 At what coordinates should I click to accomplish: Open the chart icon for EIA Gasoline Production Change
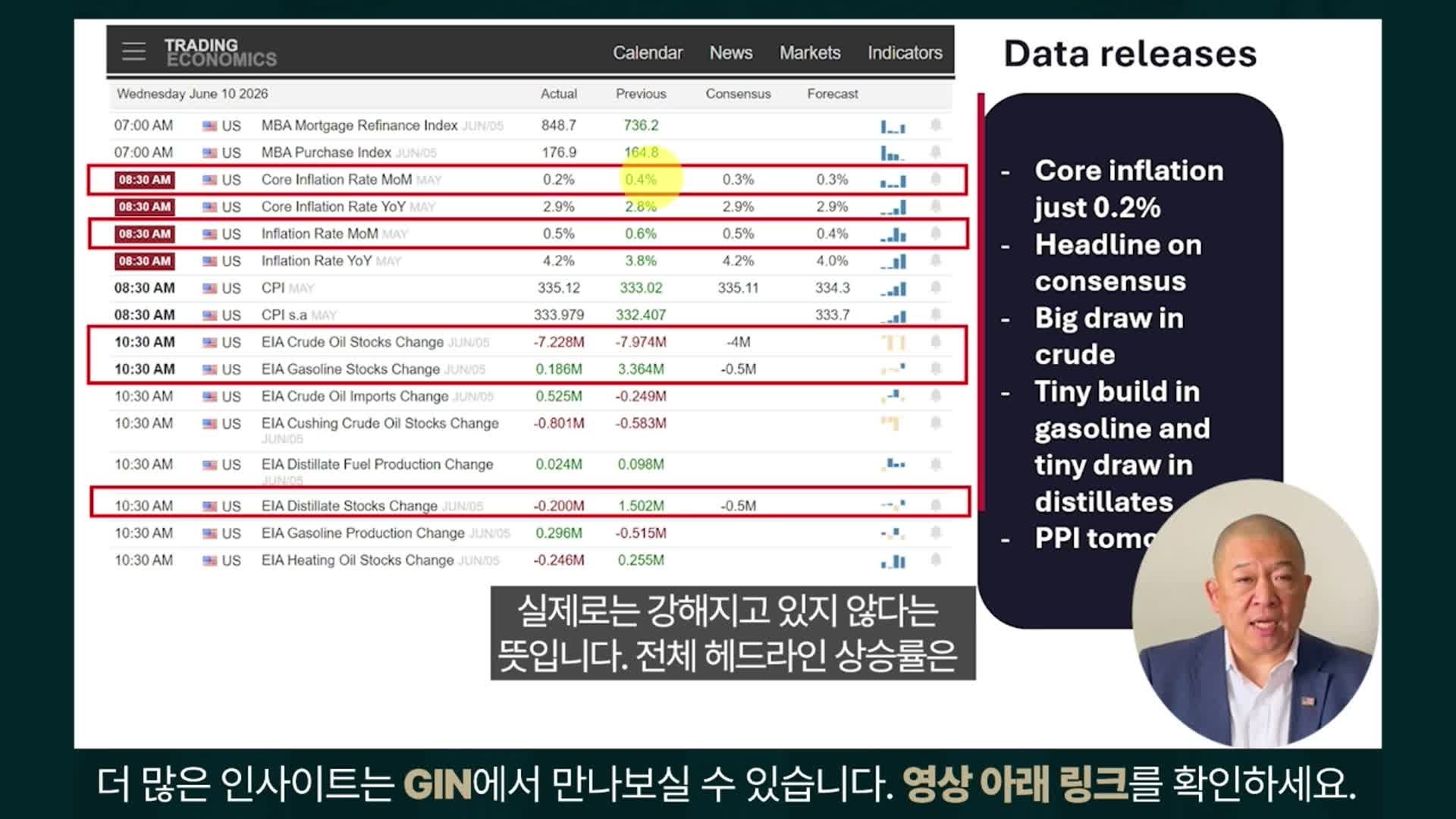tap(893, 534)
